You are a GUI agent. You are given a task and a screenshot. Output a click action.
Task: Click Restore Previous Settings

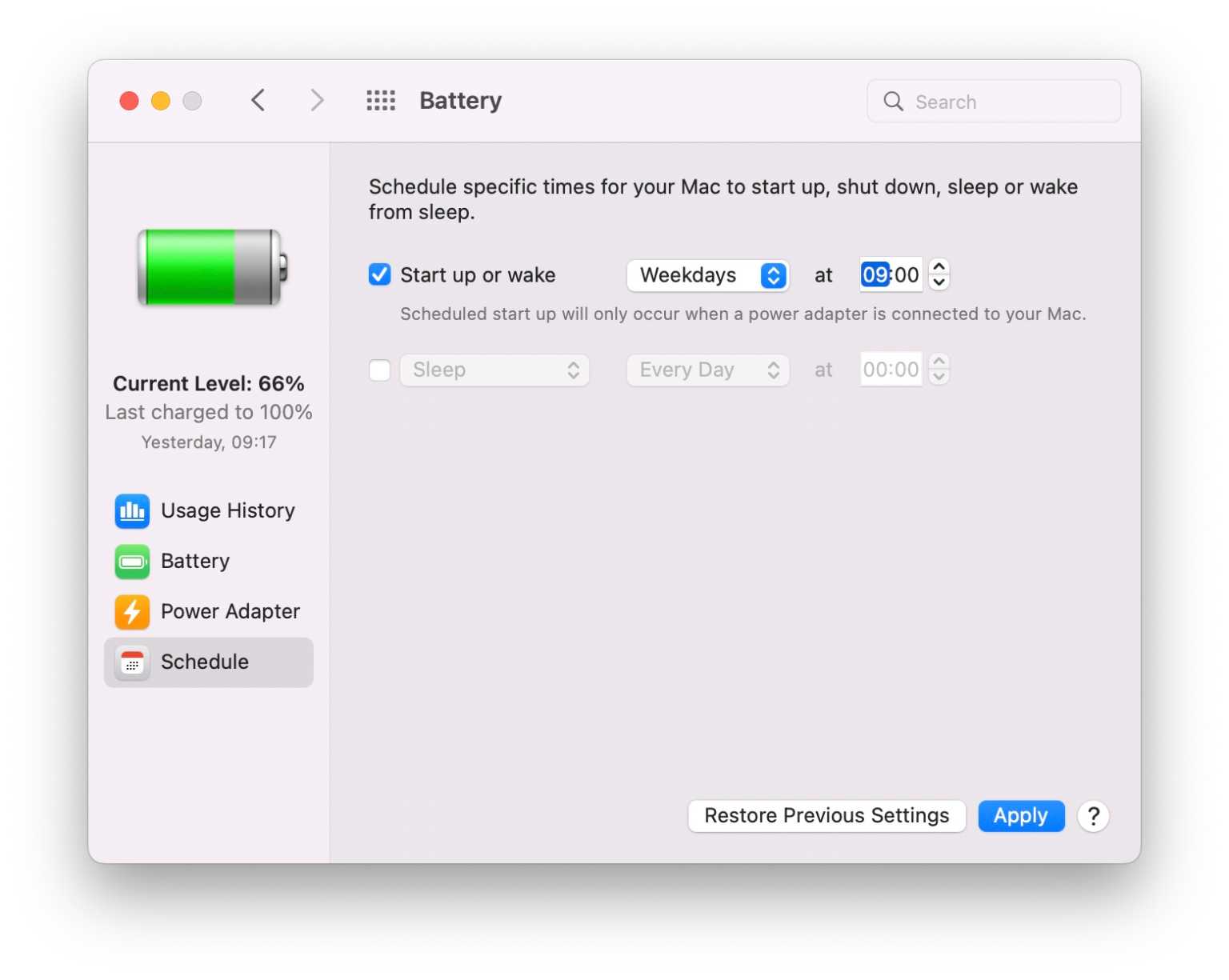click(x=827, y=816)
